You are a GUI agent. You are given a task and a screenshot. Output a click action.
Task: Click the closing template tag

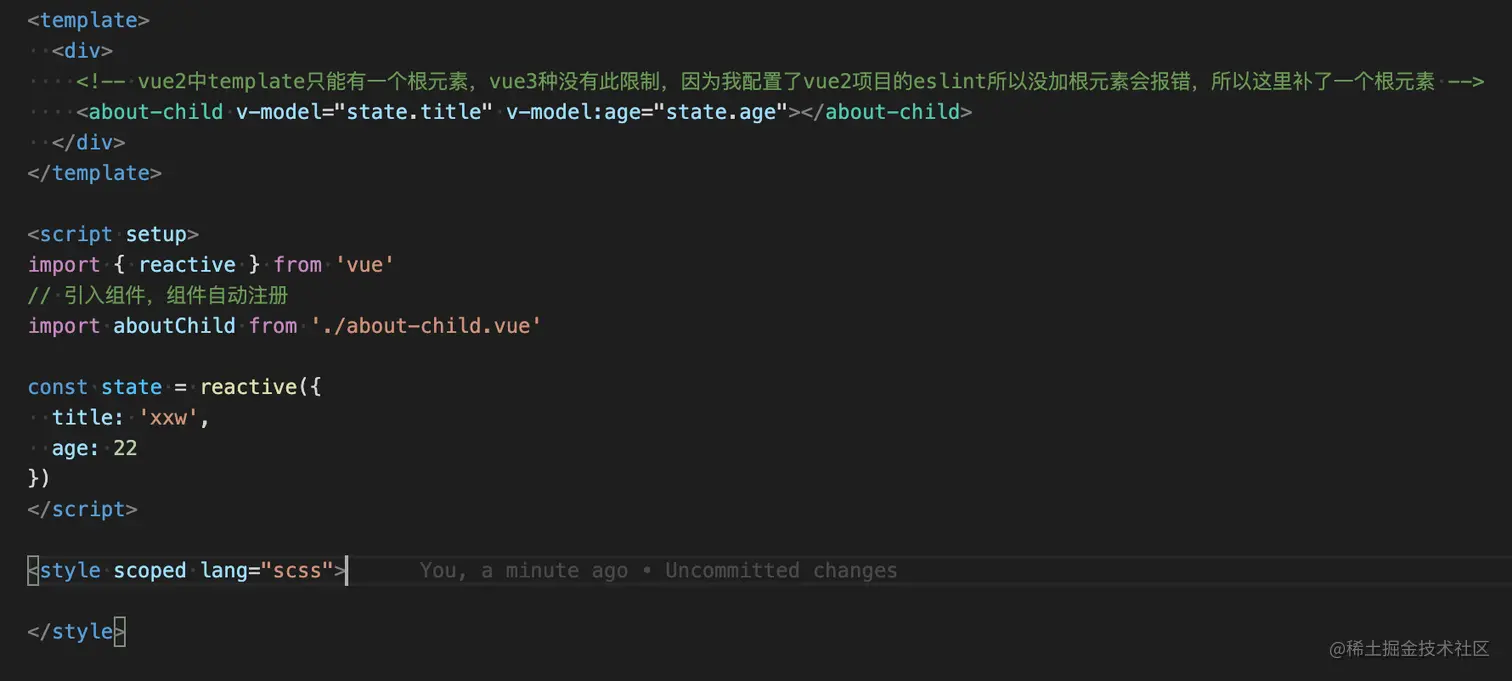point(94,173)
